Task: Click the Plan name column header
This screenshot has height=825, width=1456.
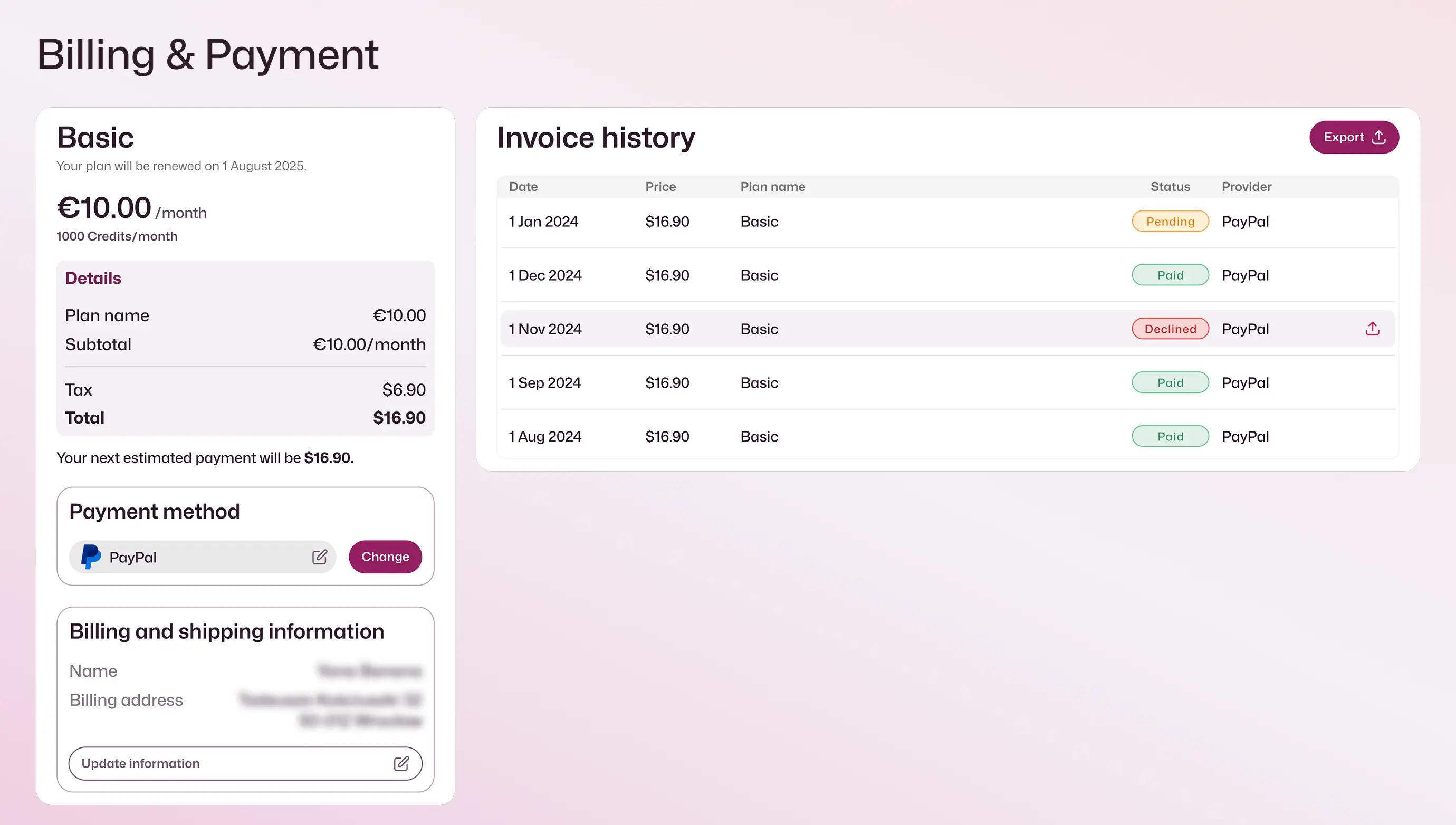Action: [x=772, y=186]
